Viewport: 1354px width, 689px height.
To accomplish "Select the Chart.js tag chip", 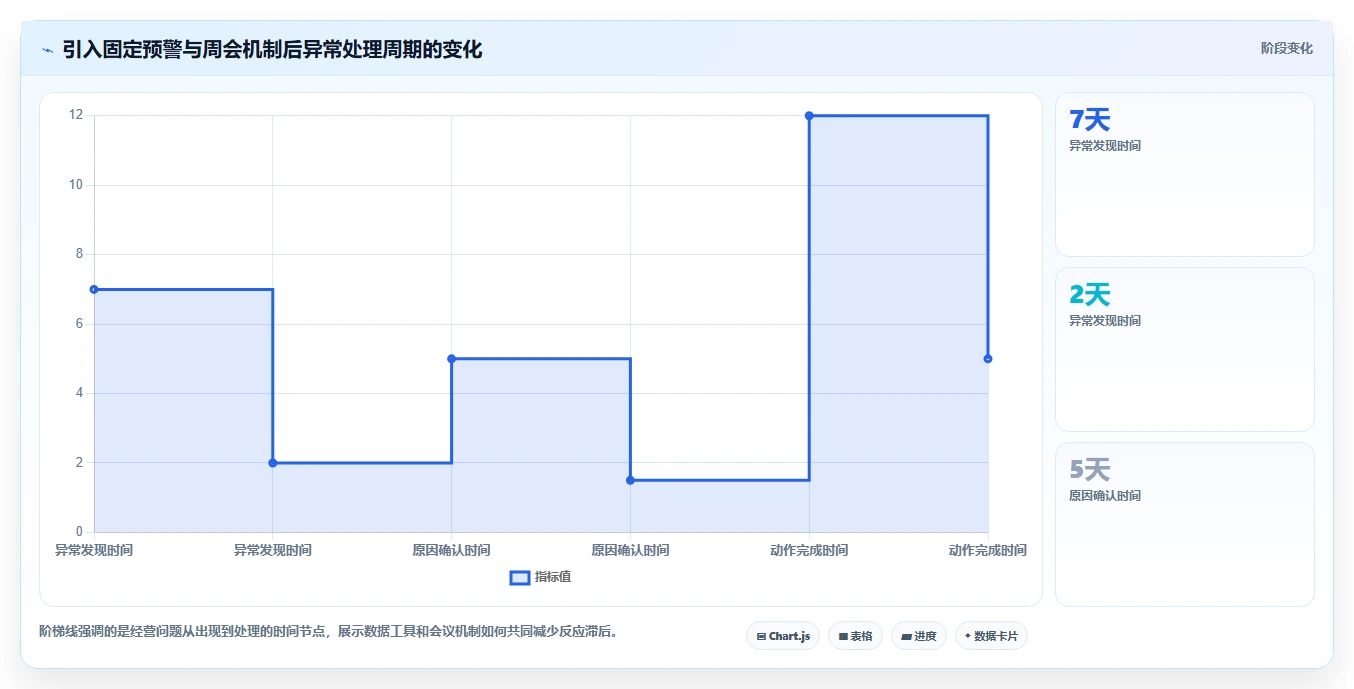I will [x=783, y=636].
